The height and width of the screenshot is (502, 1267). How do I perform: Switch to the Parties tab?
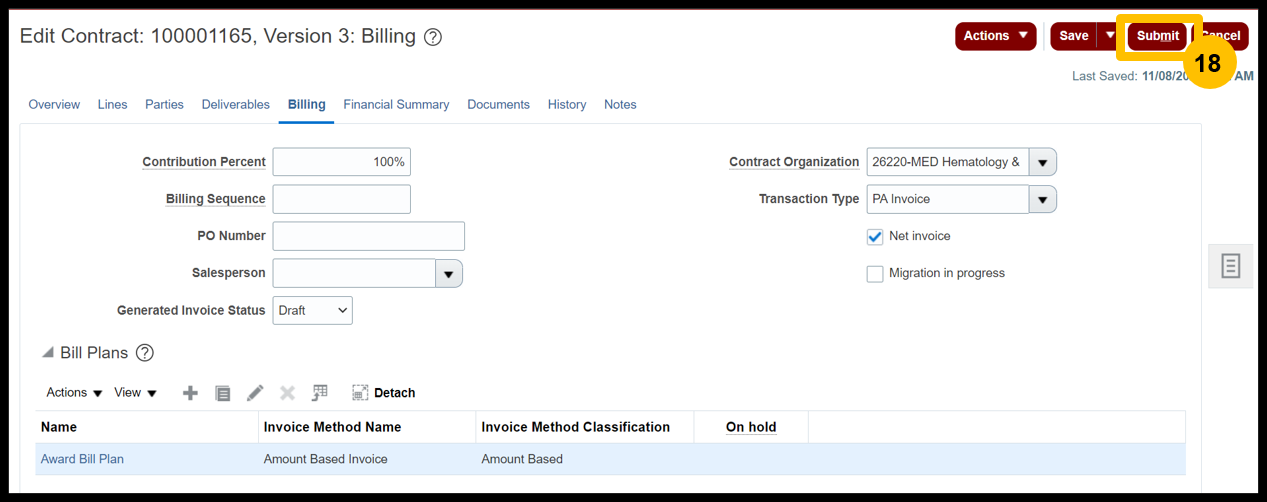coord(164,105)
